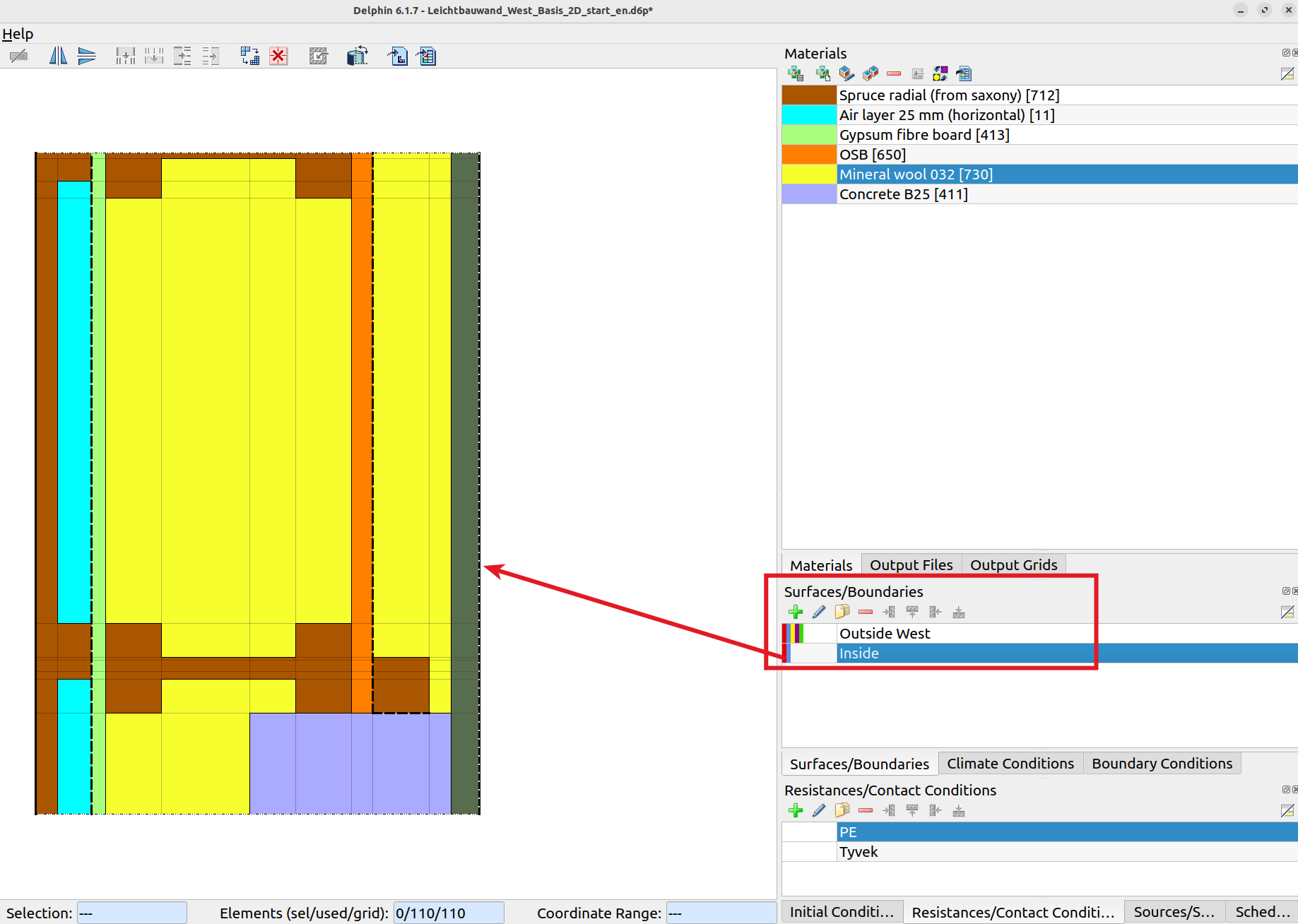Click the mirror construction horizontally icon
This screenshot has height=924, width=1298.
tap(58, 56)
